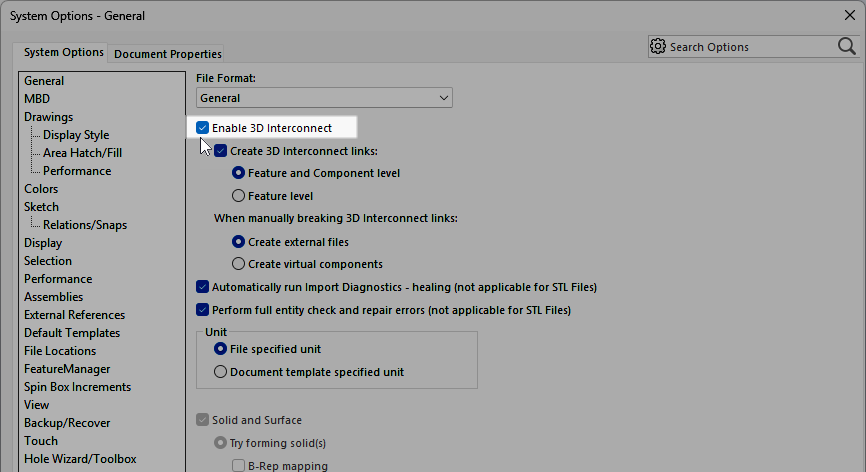
Task: Select MBD category
Action: [x=37, y=99]
